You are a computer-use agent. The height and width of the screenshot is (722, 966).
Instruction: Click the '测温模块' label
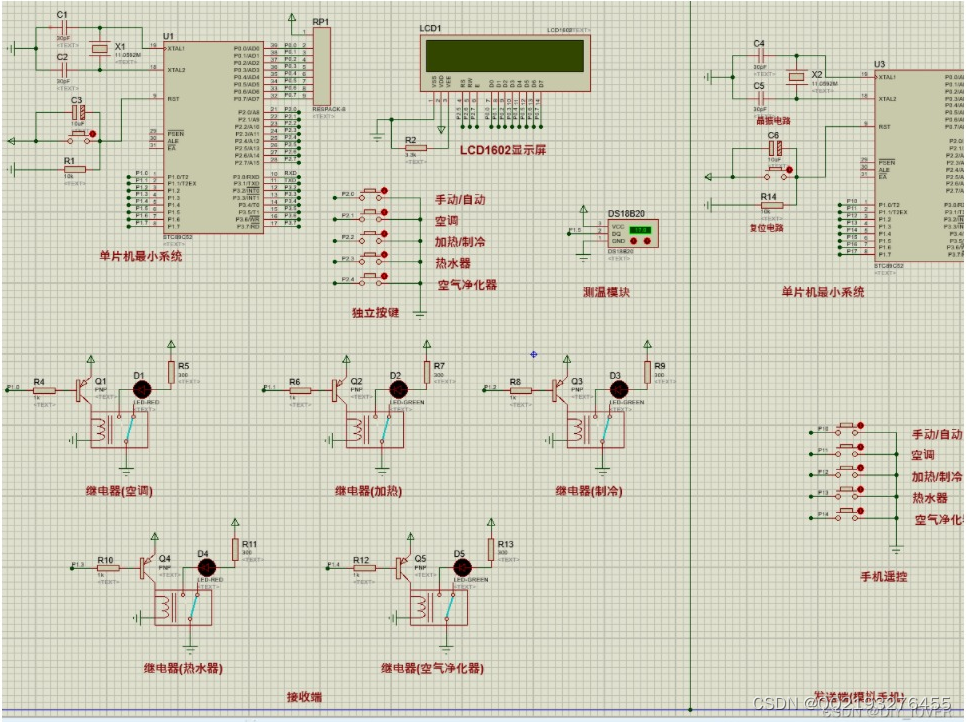point(606,292)
